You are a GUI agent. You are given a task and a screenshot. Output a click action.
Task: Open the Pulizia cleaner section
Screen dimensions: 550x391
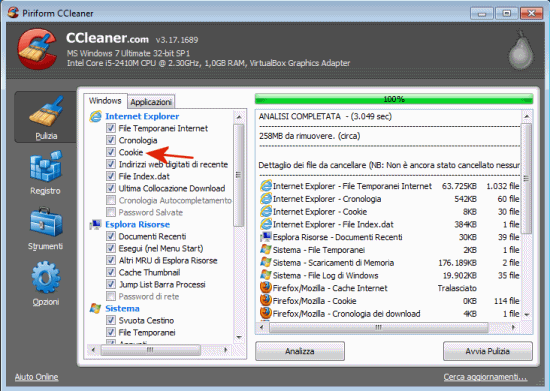click(46, 117)
